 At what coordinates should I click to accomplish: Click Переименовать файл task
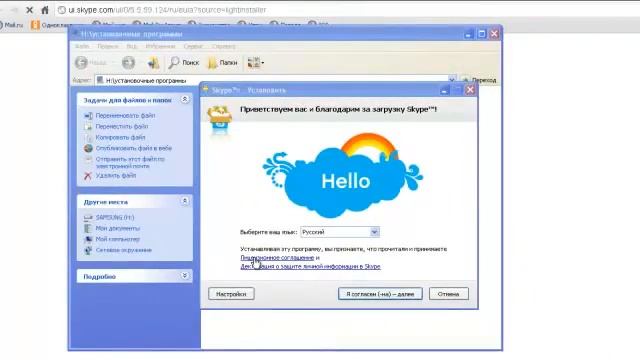(125, 116)
